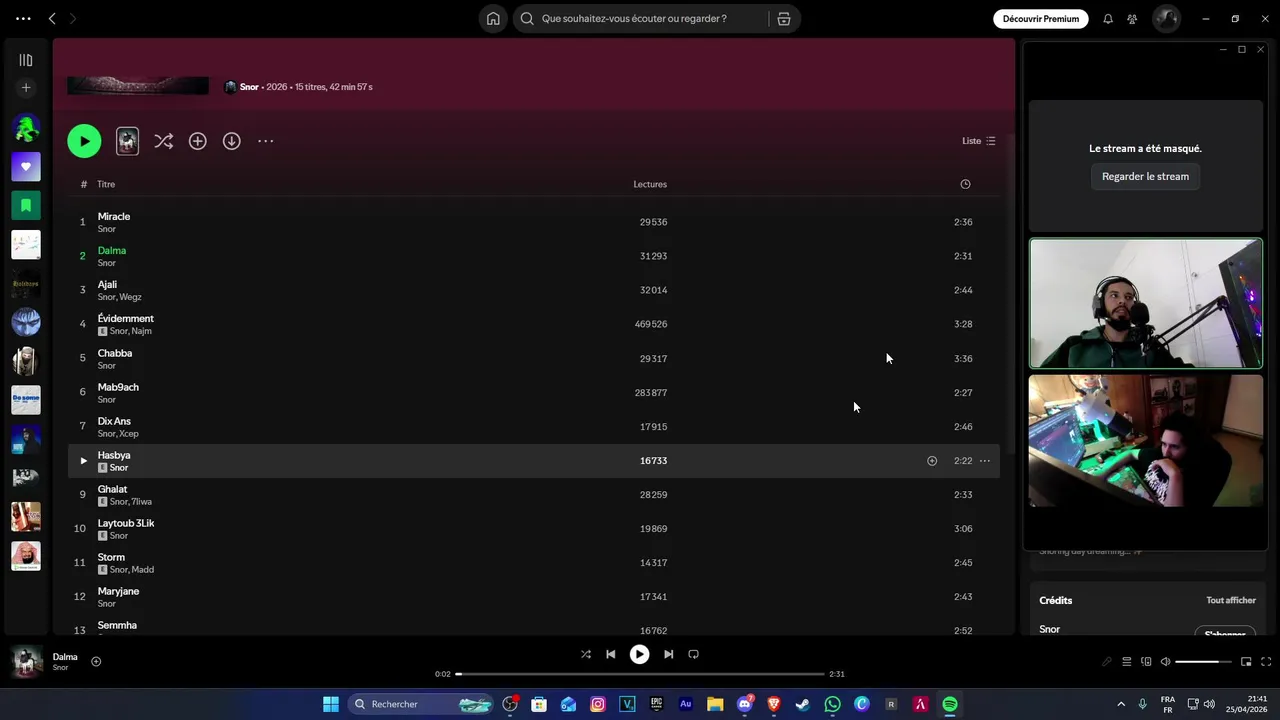The height and width of the screenshot is (720, 1280).
Task: Show hidden system tray icons
Action: 1121,704
